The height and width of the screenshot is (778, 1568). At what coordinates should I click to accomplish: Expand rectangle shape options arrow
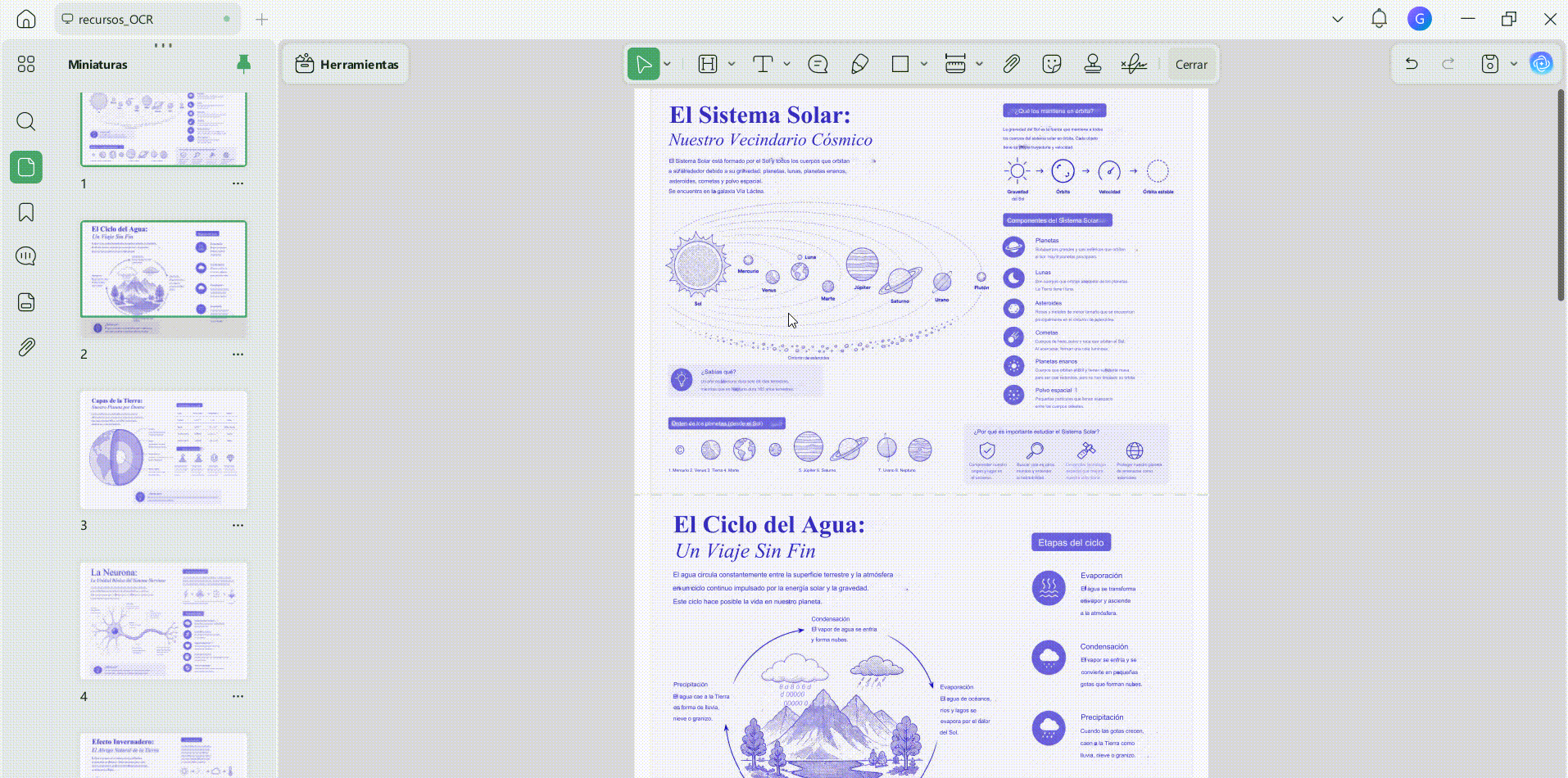click(924, 64)
